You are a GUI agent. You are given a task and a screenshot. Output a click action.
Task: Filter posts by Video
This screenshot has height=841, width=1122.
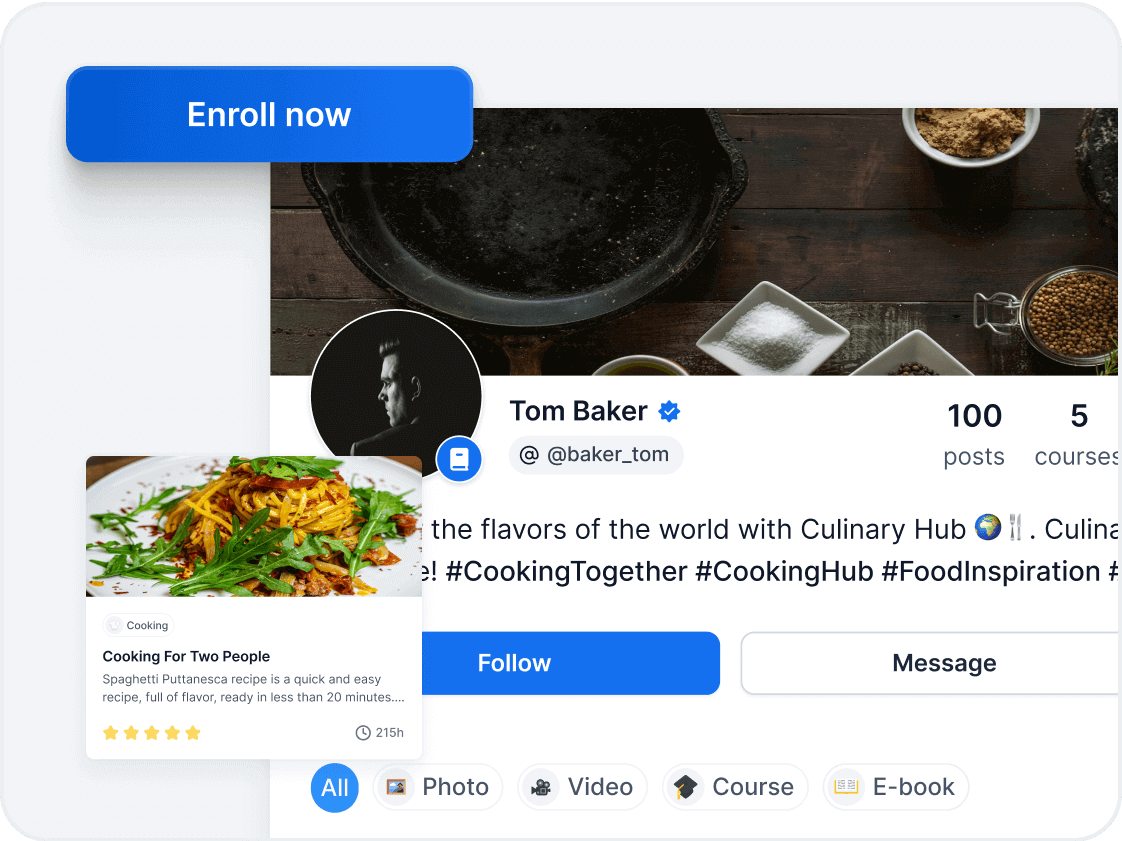click(582, 787)
